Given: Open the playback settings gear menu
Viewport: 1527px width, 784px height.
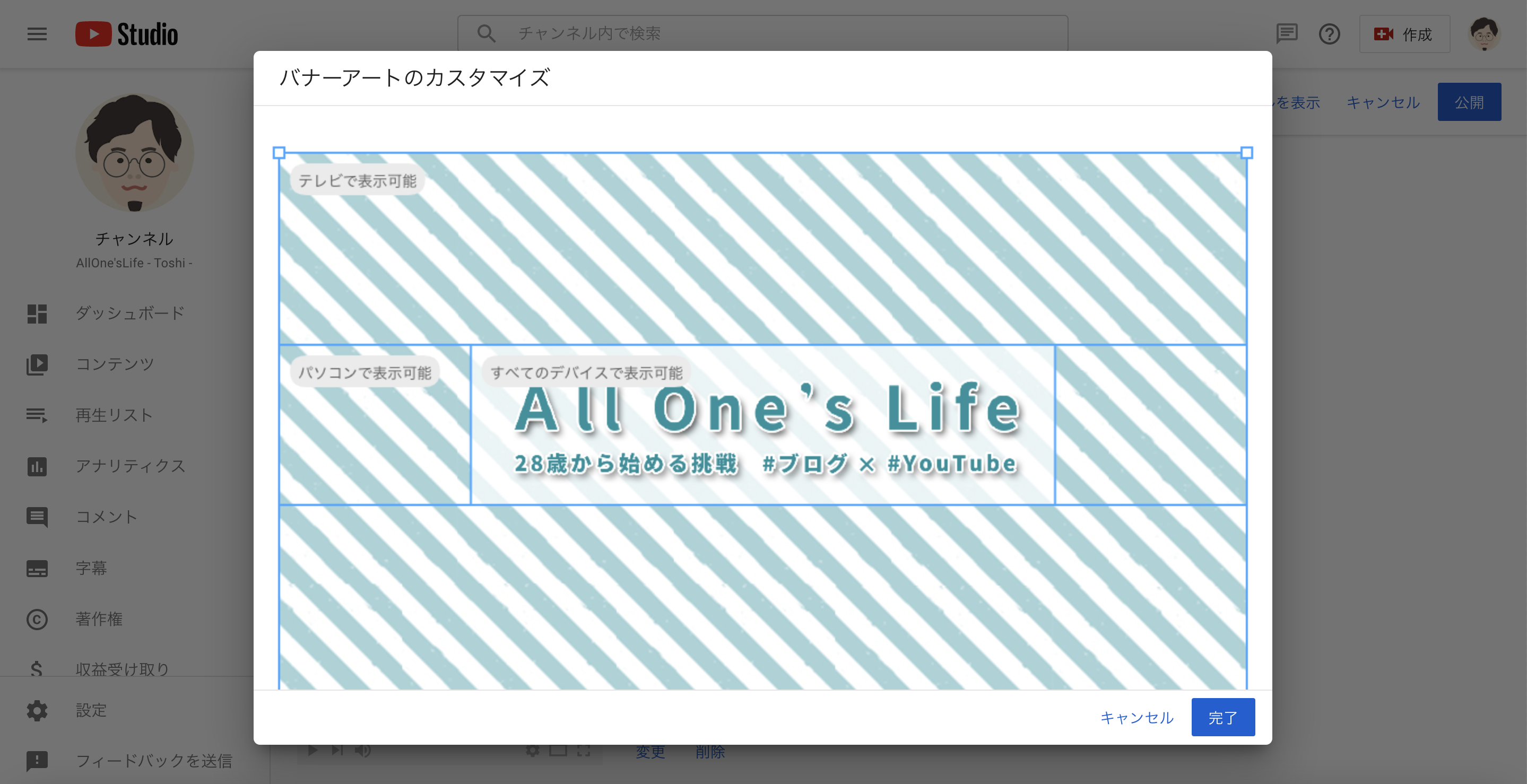Looking at the screenshot, I should pos(532,751).
